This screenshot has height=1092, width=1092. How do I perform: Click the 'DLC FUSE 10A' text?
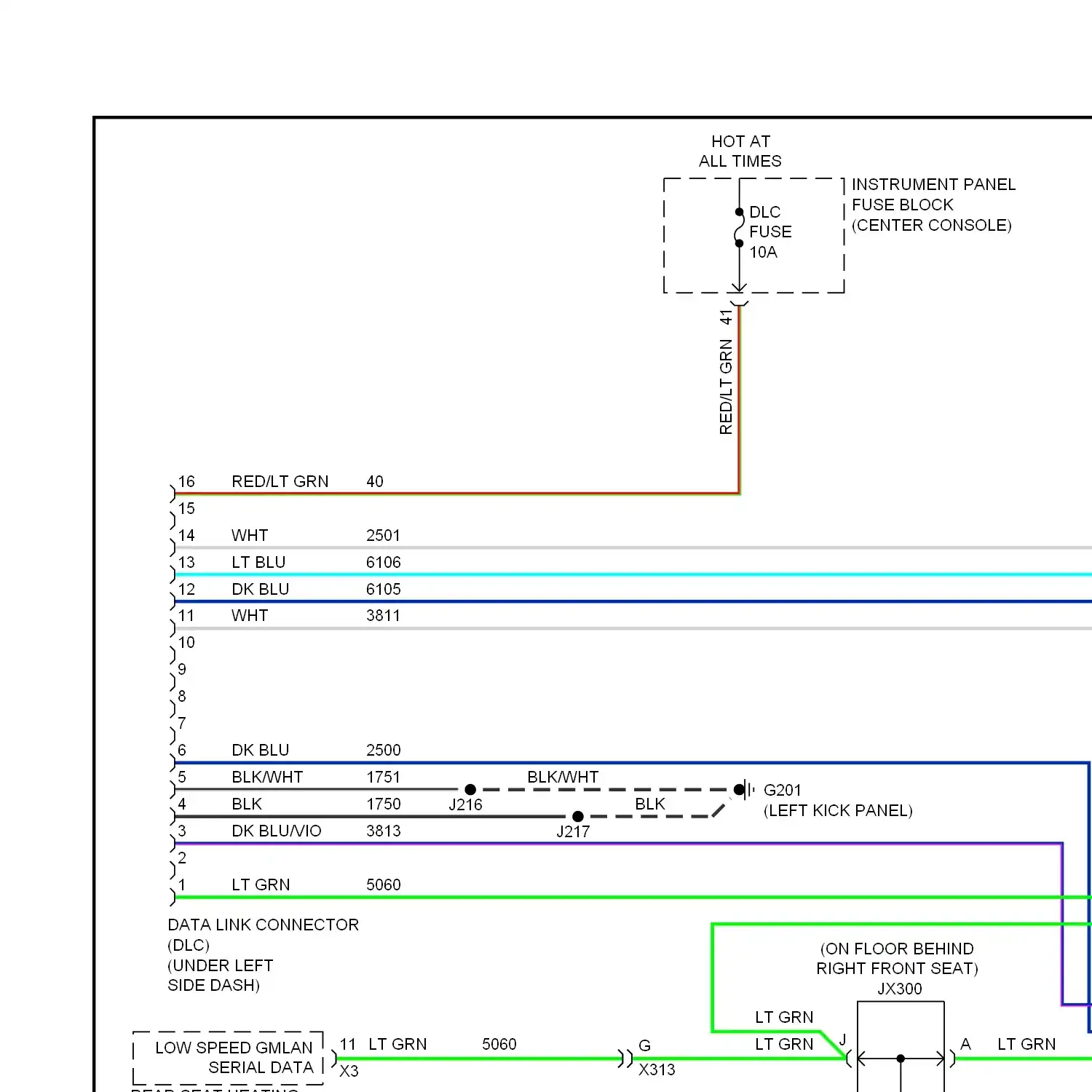coord(770,232)
